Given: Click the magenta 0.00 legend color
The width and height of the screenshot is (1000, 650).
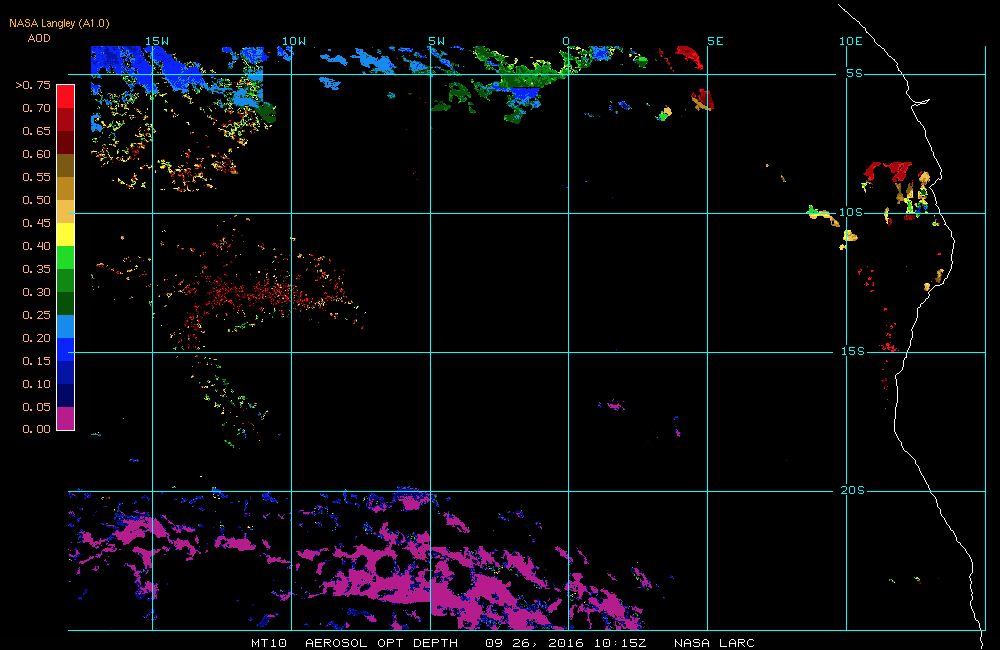Looking at the screenshot, I should tap(66, 418).
